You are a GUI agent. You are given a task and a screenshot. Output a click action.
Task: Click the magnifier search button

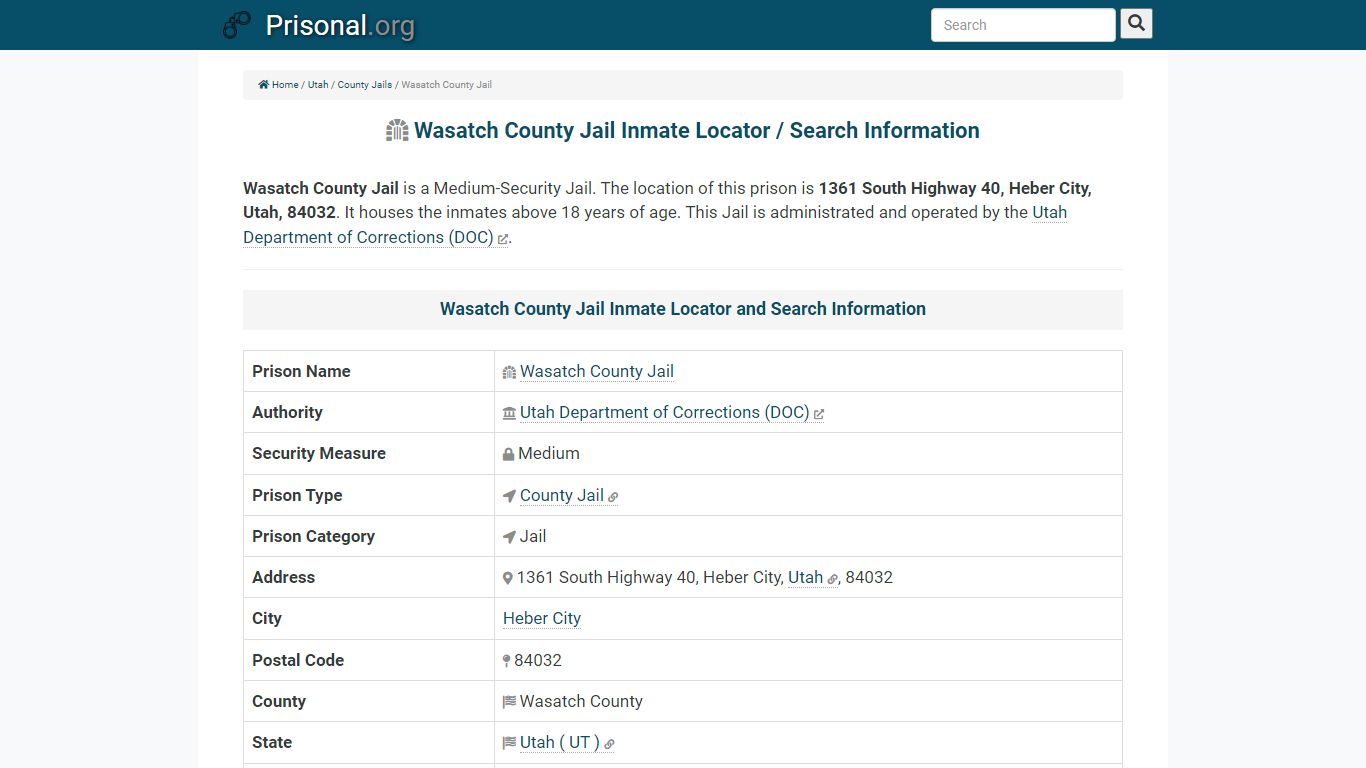[x=1136, y=24]
